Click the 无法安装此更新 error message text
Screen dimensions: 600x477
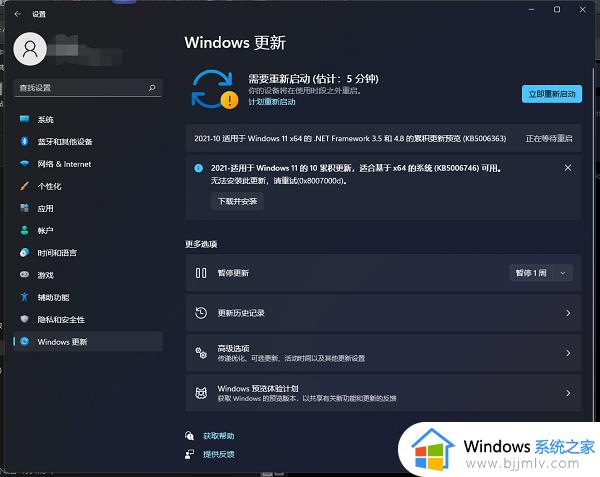pyautogui.click(x=279, y=181)
